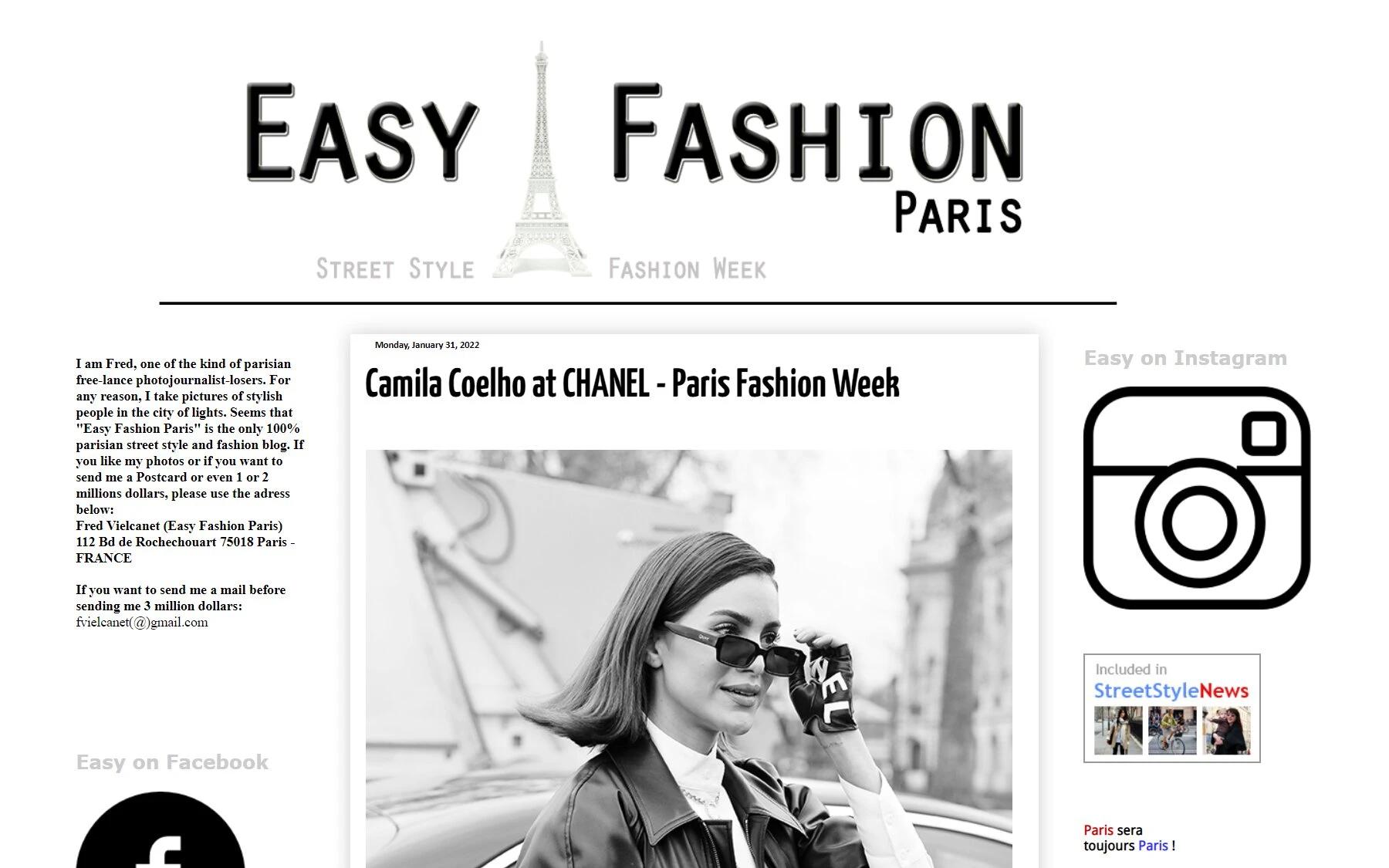Image resolution: width=1389 pixels, height=868 pixels.
Task: Click the Monday, January 31, 2022 date header
Action: tap(427, 345)
